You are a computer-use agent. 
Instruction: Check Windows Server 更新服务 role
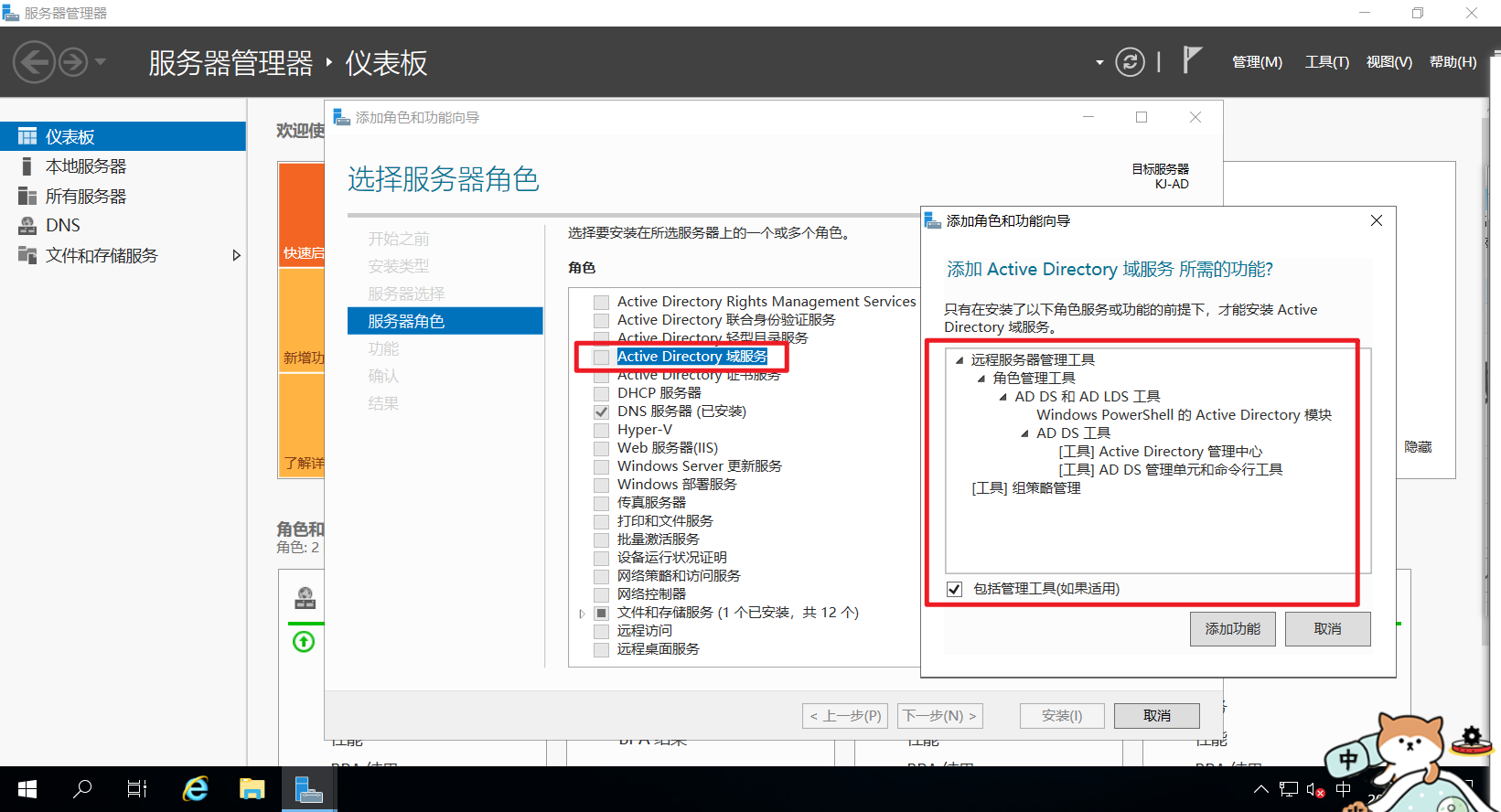pyautogui.click(x=601, y=466)
